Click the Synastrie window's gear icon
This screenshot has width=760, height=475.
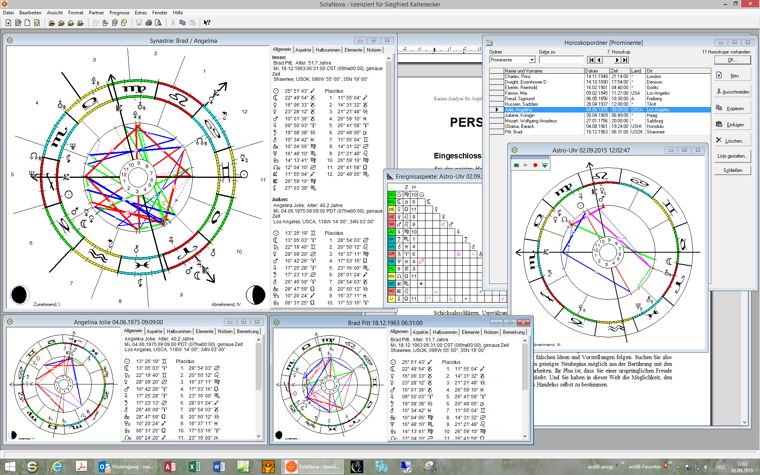tap(10, 41)
